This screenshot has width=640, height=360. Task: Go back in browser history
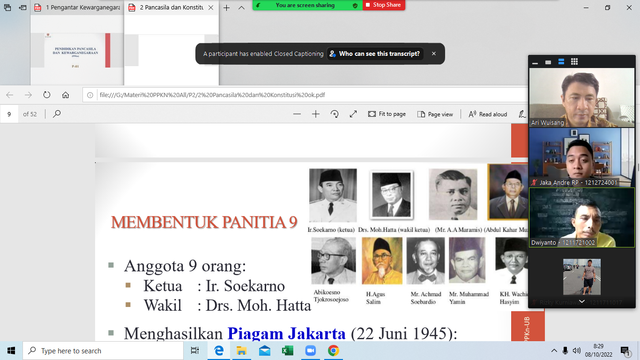tap(9, 95)
